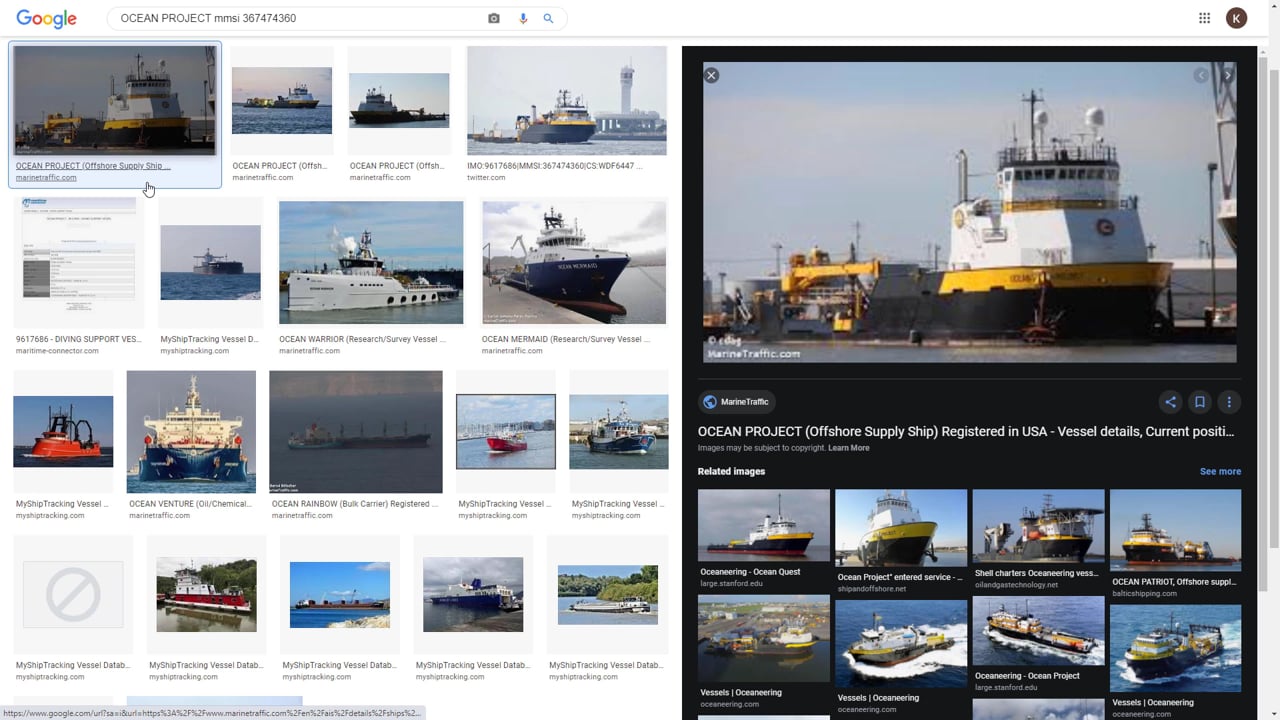Click the marinetraffic.com link under first result
This screenshot has height=720, width=1280.
point(46,178)
